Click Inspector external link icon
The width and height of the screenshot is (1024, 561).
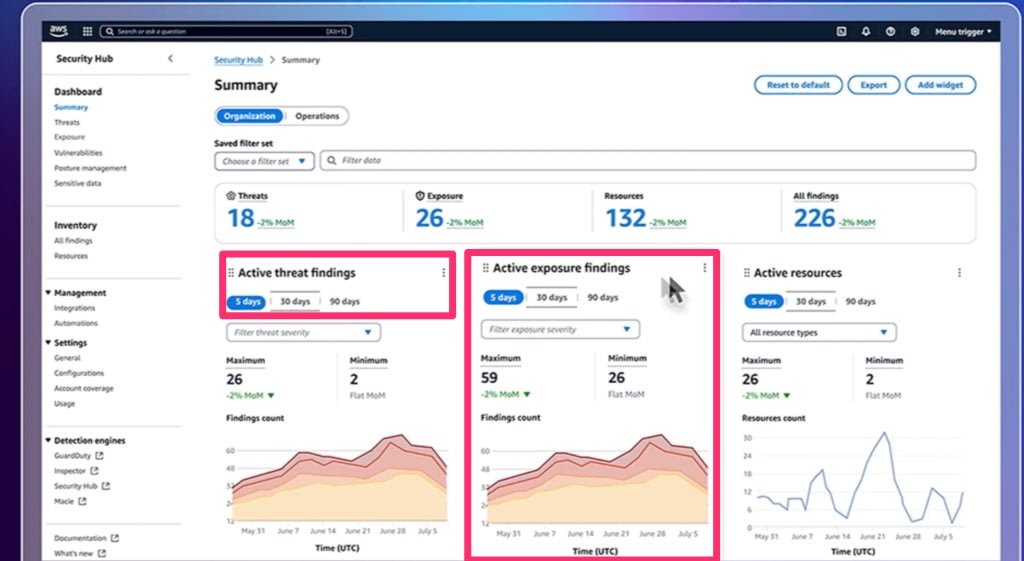pos(95,471)
